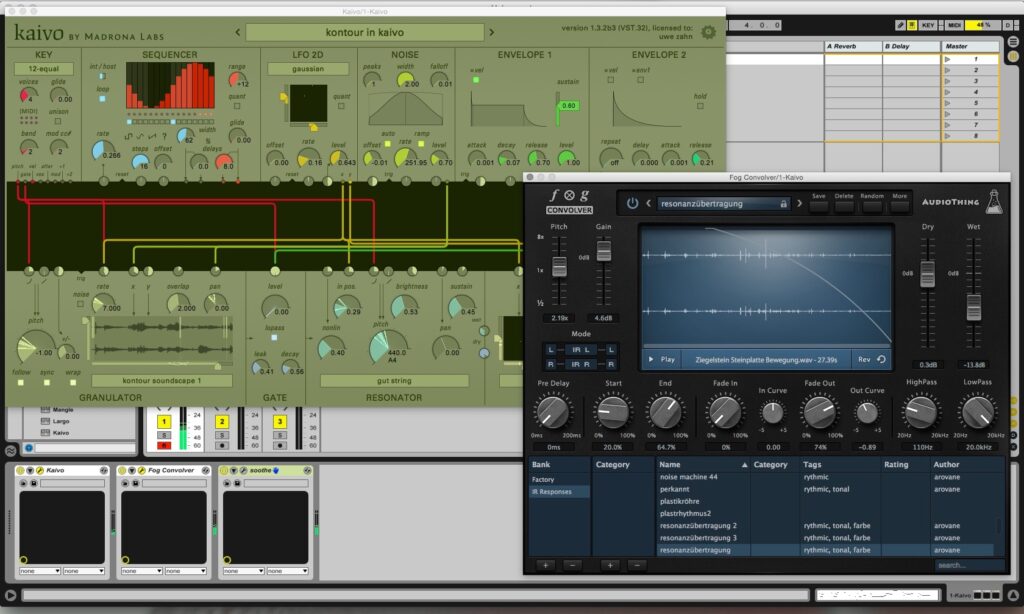Toggle Fog Convolver power icon

coord(632,203)
